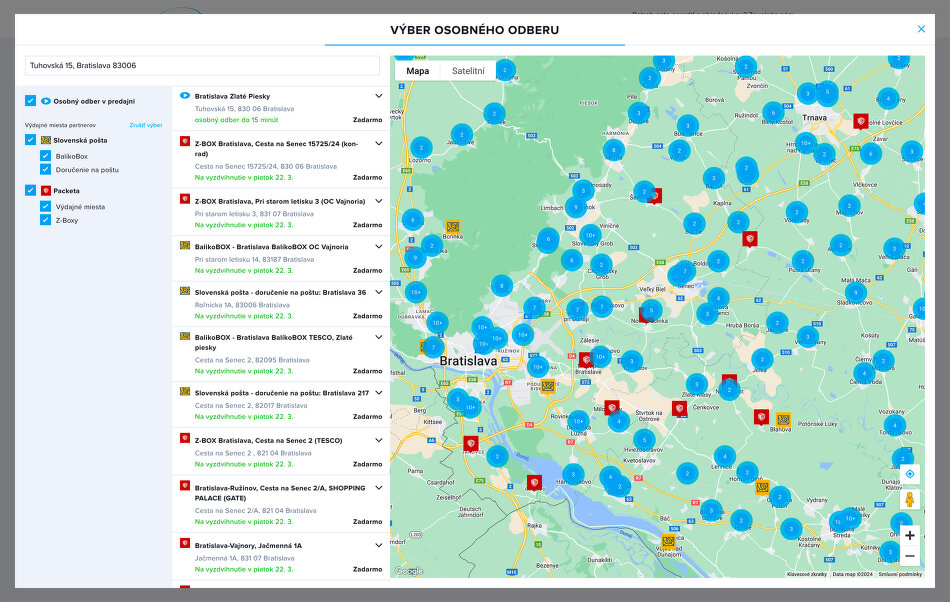Switch to Satelitní map view
Image resolution: width=950 pixels, height=602 pixels.
point(468,71)
